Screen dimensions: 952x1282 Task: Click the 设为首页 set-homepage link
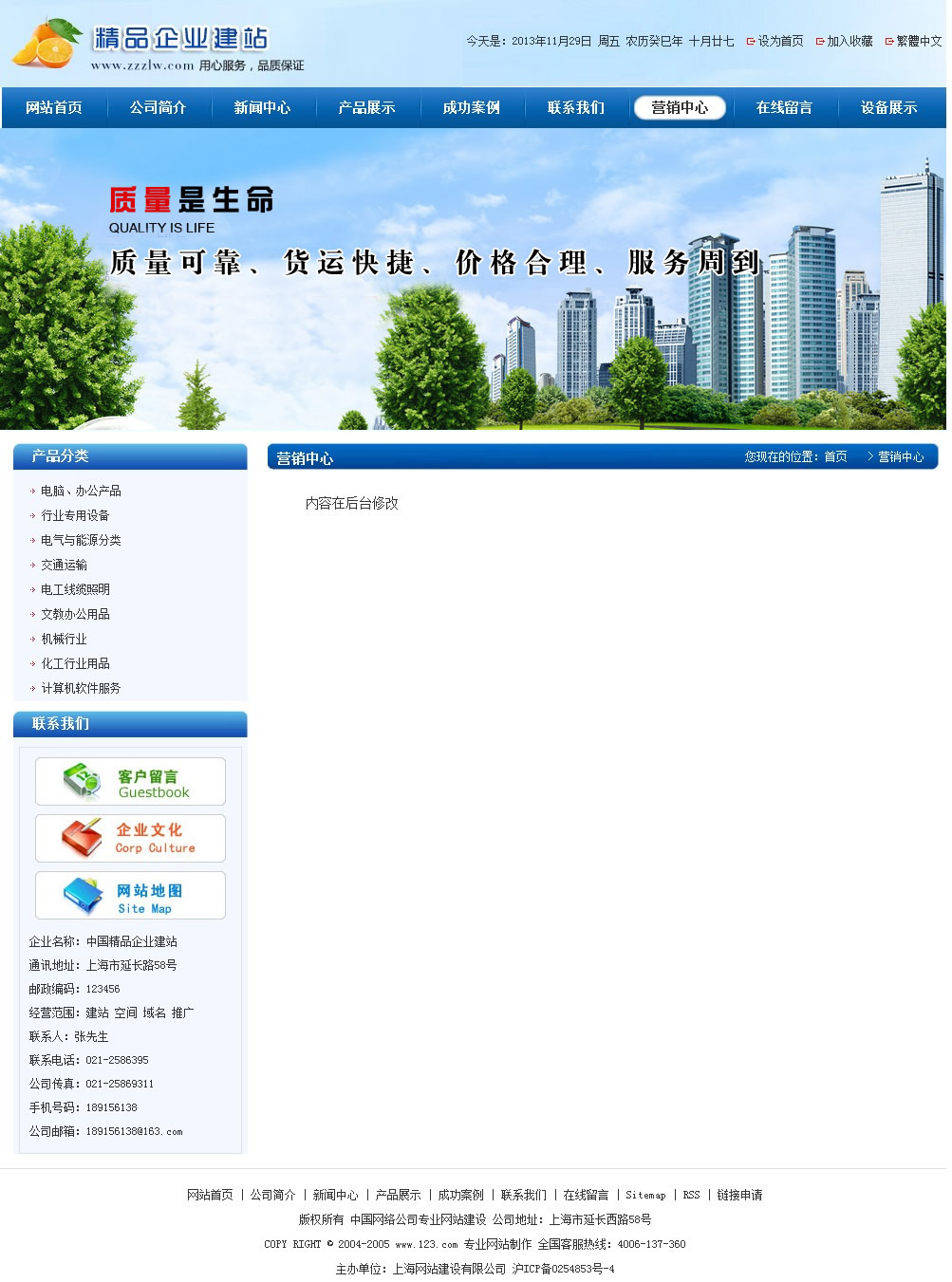(x=779, y=42)
